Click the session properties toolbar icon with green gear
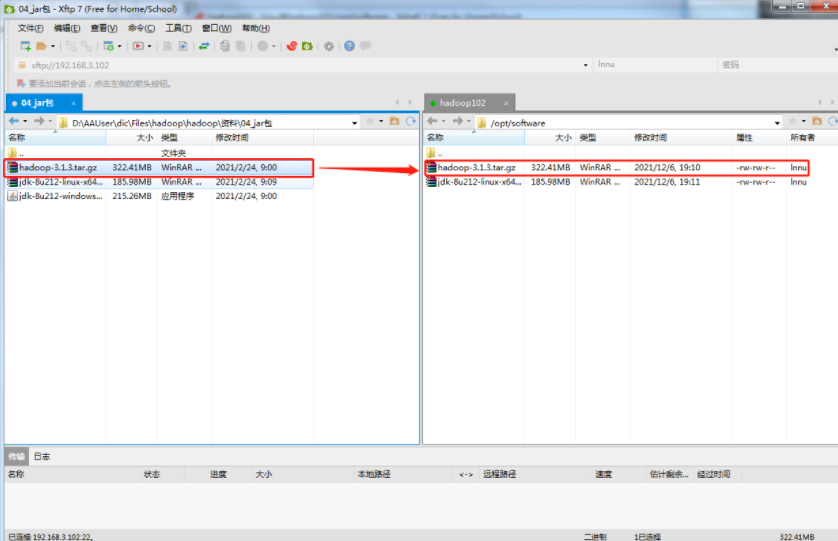 108,46
